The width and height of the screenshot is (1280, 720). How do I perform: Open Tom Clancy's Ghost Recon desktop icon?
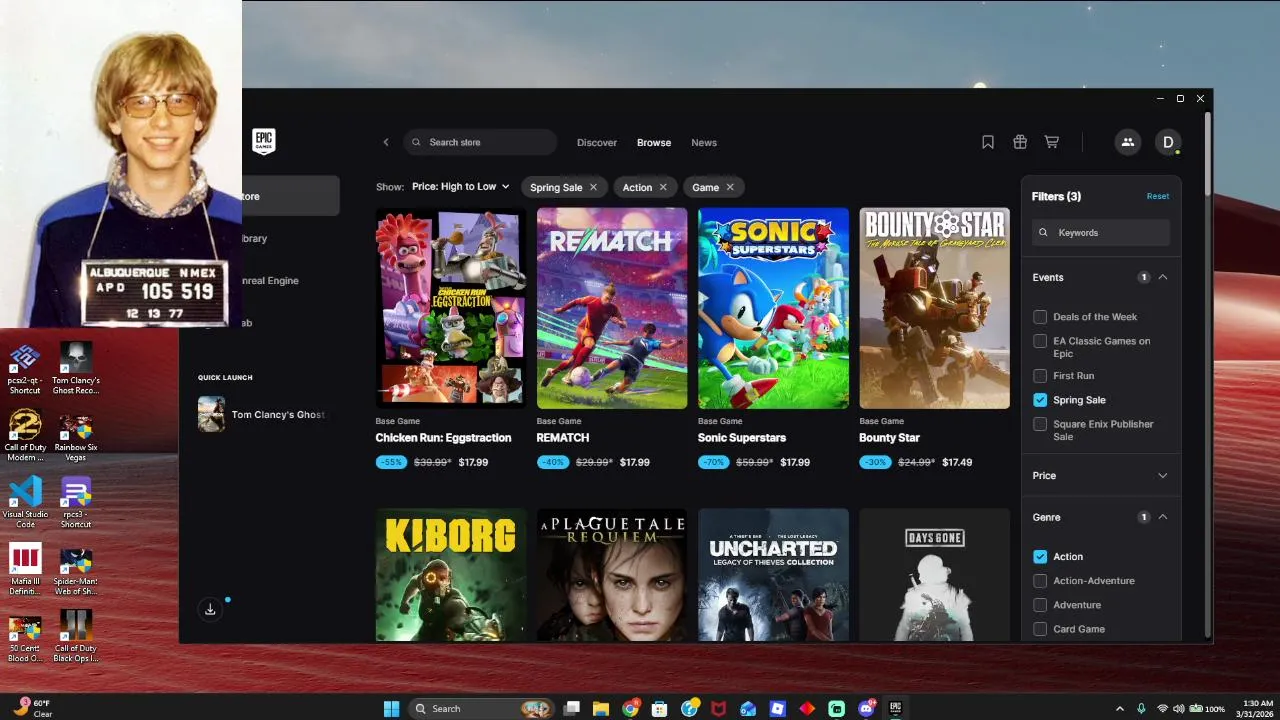coord(76,369)
